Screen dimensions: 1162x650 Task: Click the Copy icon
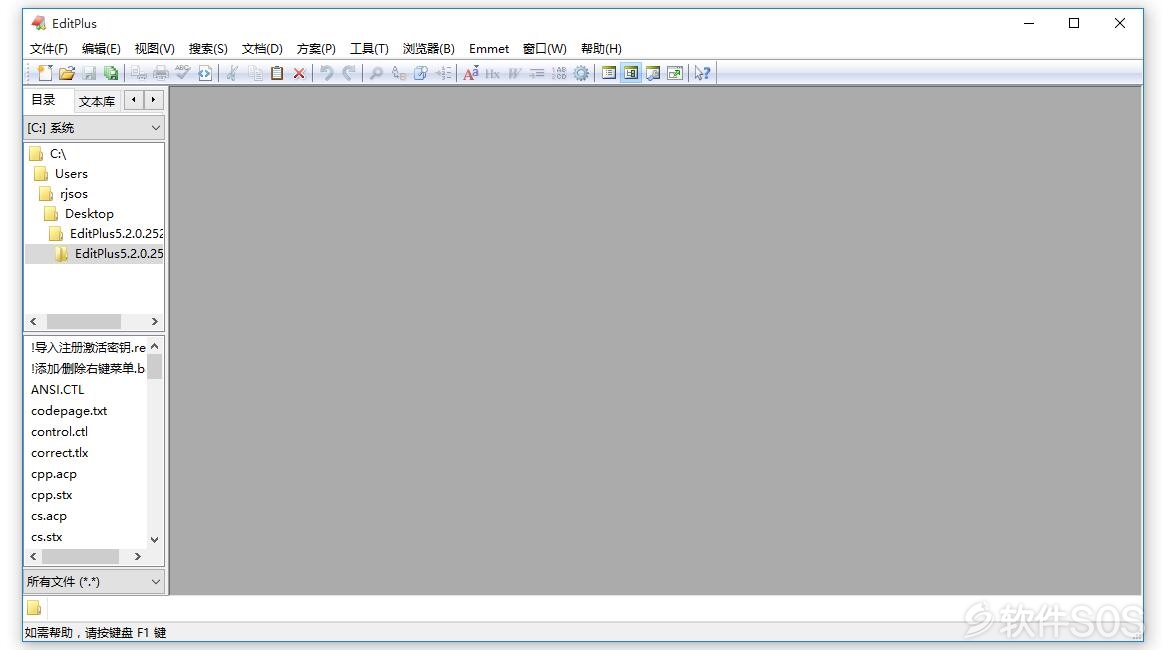click(255, 73)
